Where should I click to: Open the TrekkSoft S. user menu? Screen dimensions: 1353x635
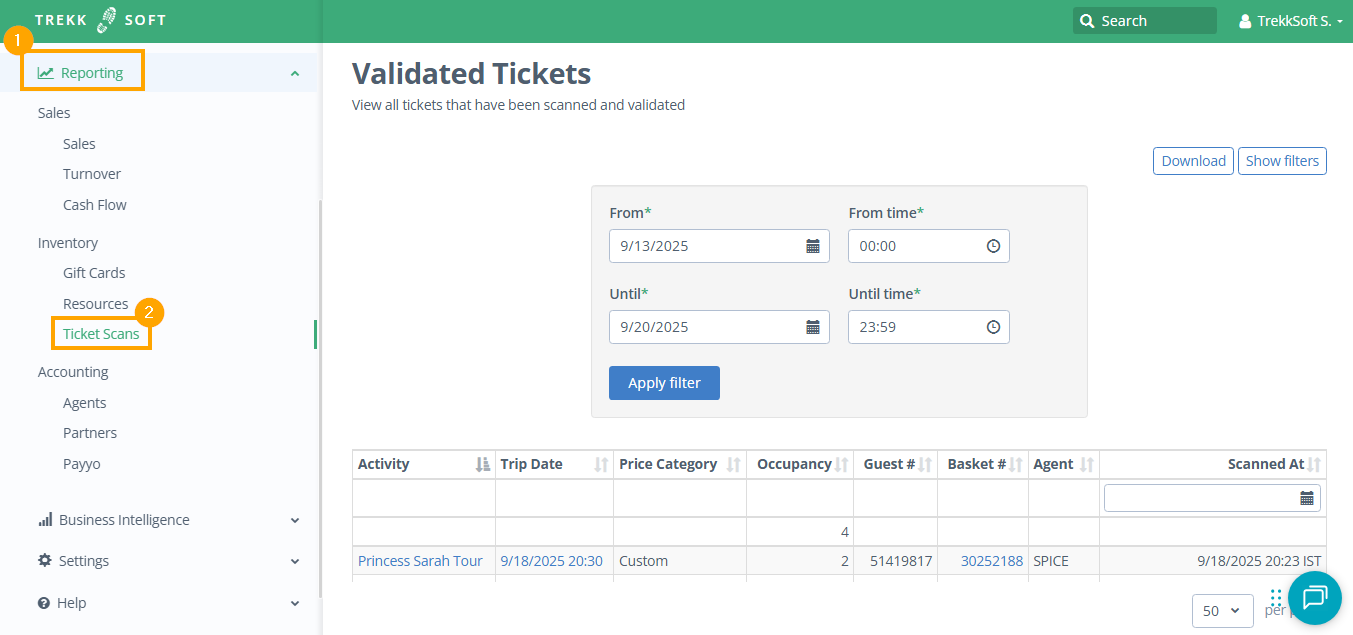point(1290,21)
